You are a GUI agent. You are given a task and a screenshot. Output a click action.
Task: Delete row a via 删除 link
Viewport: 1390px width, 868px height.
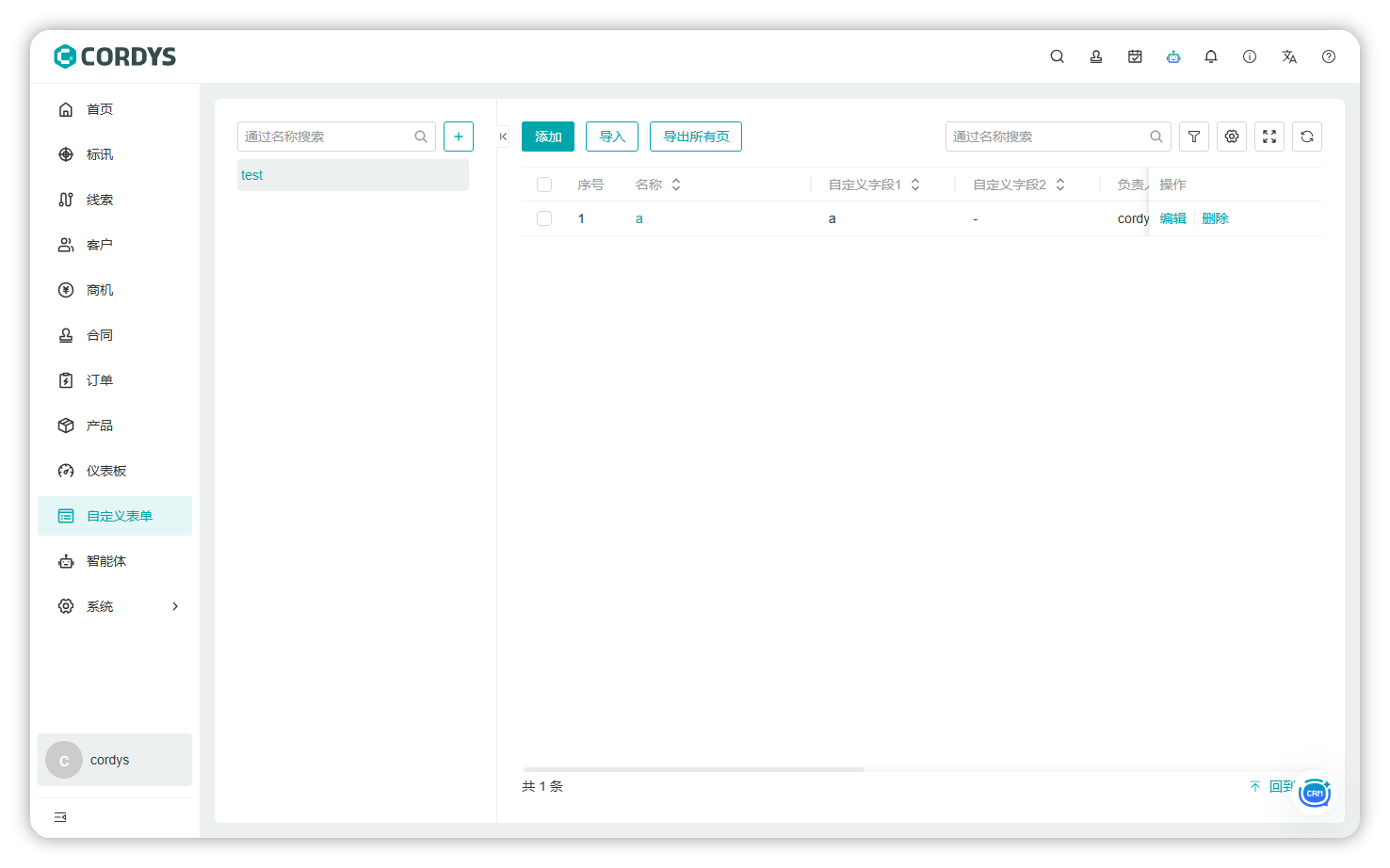pyautogui.click(x=1215, y=218)
